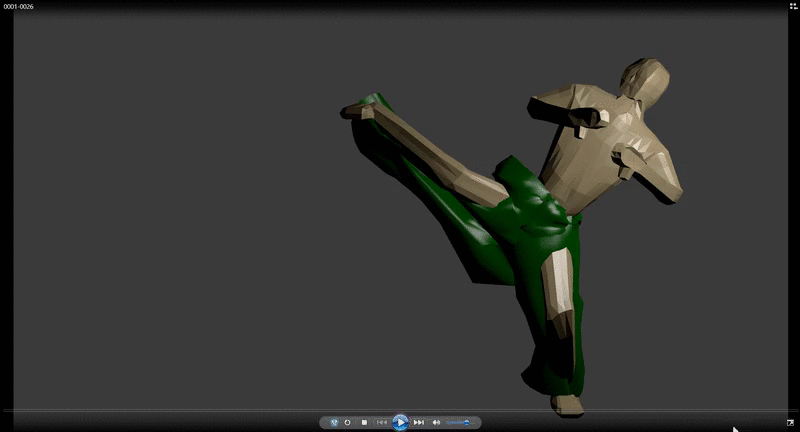Image resolution: width=800 pixels, height=432 pixels.
Task: Enter full screen using bottom-right icon
Action: coord(789,423)
